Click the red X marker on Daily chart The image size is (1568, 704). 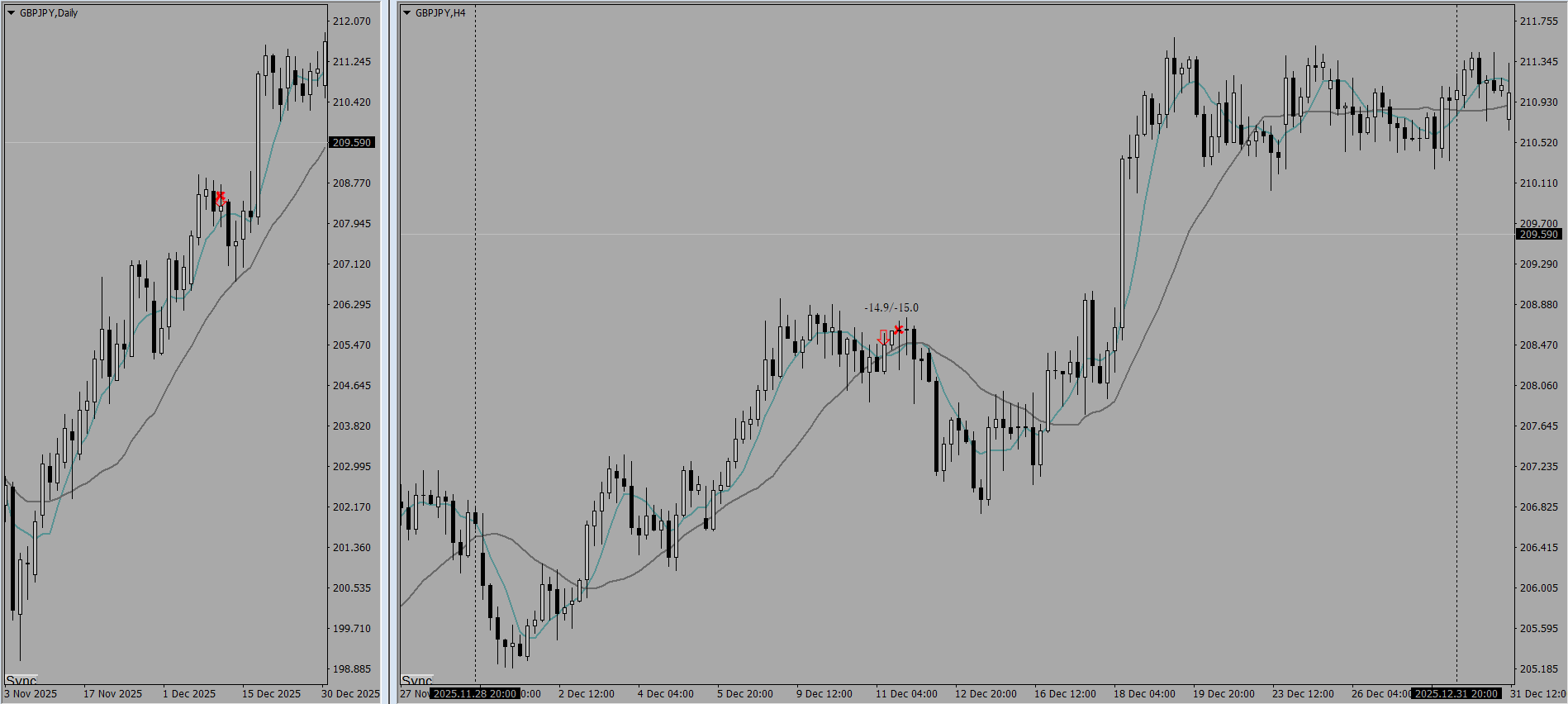click(x=220, y=197)
